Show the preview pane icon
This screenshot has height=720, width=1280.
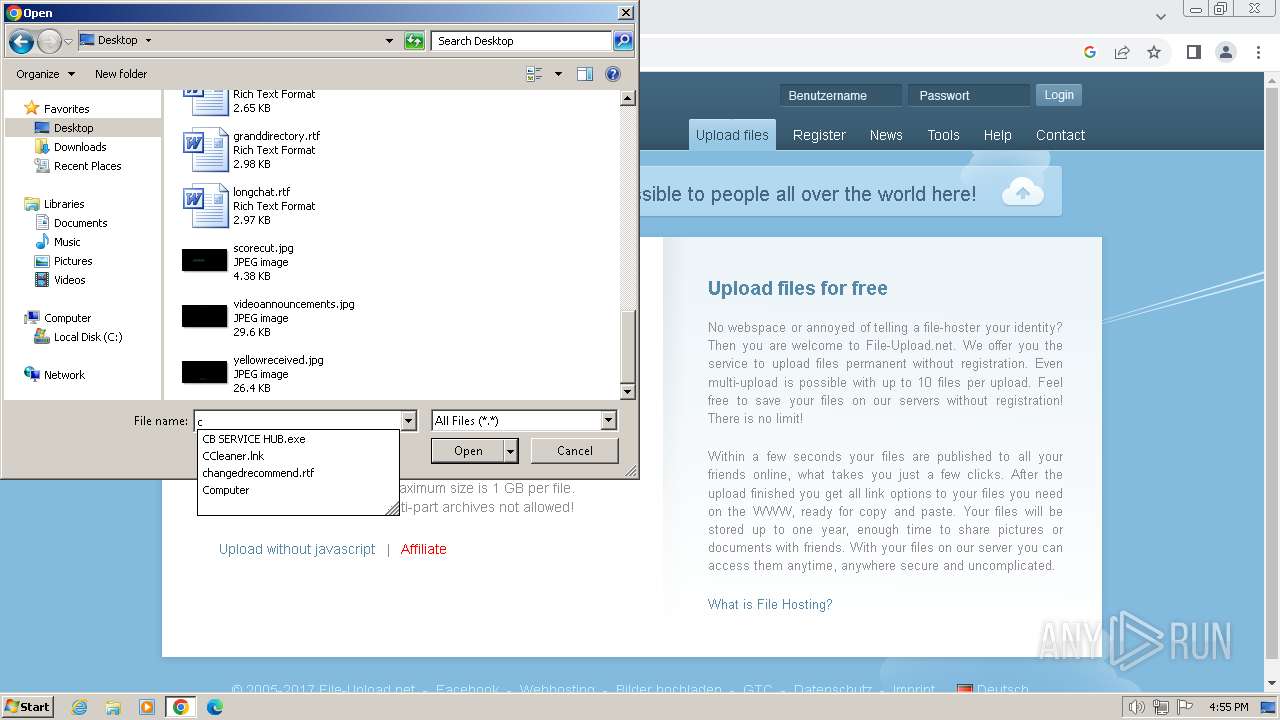coord(585,74)
